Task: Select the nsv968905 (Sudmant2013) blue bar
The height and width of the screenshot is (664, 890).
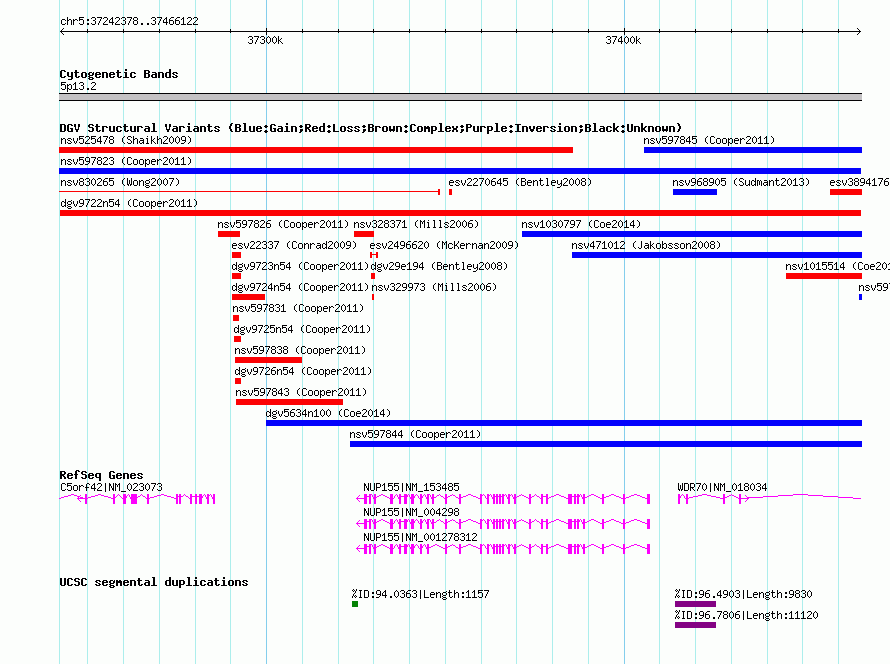Action: [x=695, y=192]
